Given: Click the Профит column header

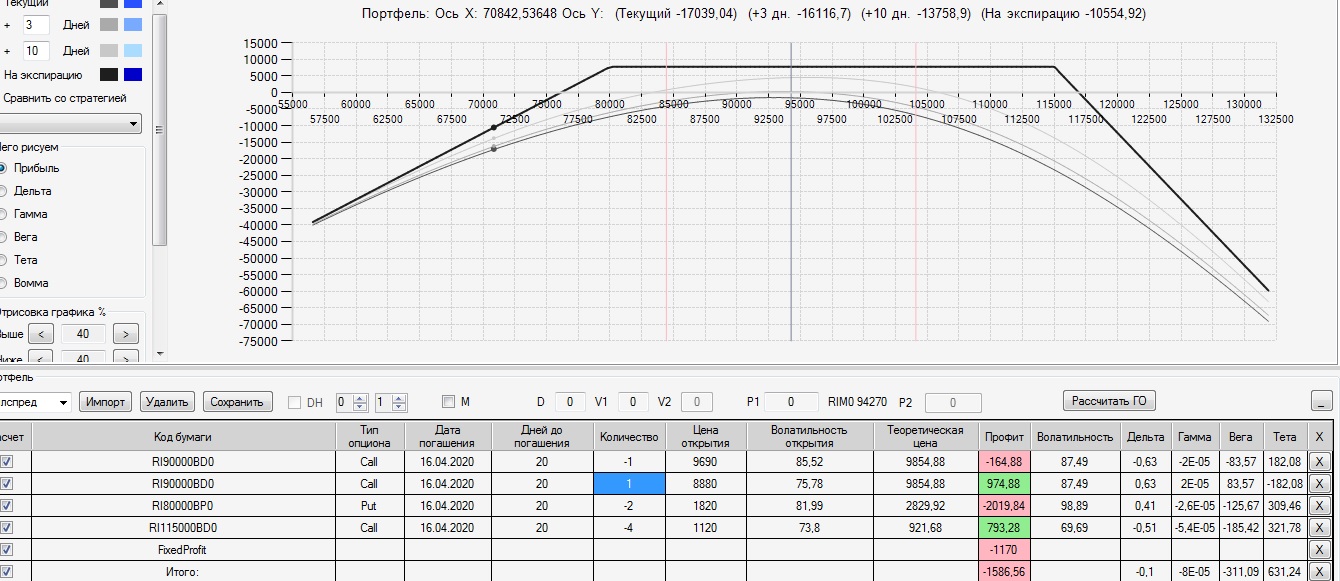Looking at the screenshot, I should [1003, 436].
